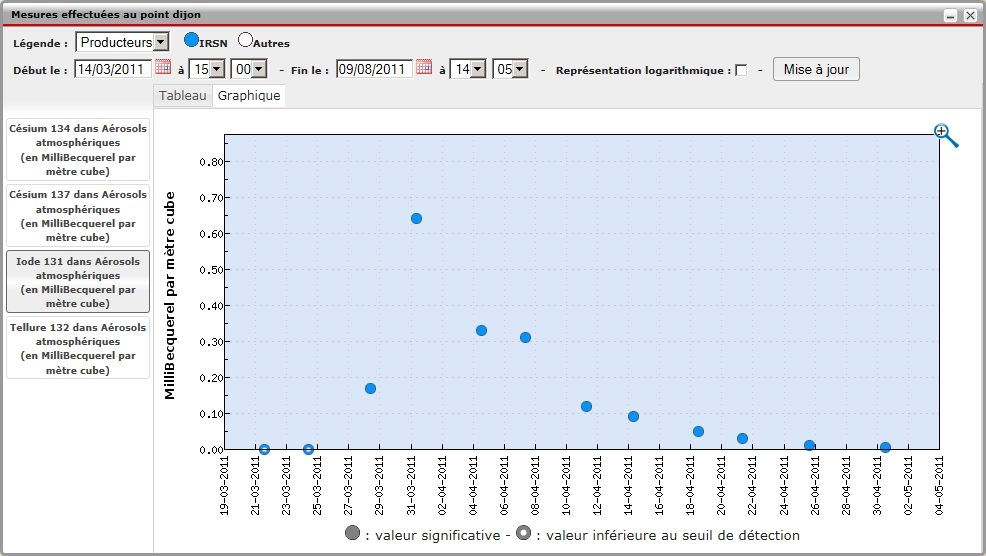Open the end date calendar picker

424,67
